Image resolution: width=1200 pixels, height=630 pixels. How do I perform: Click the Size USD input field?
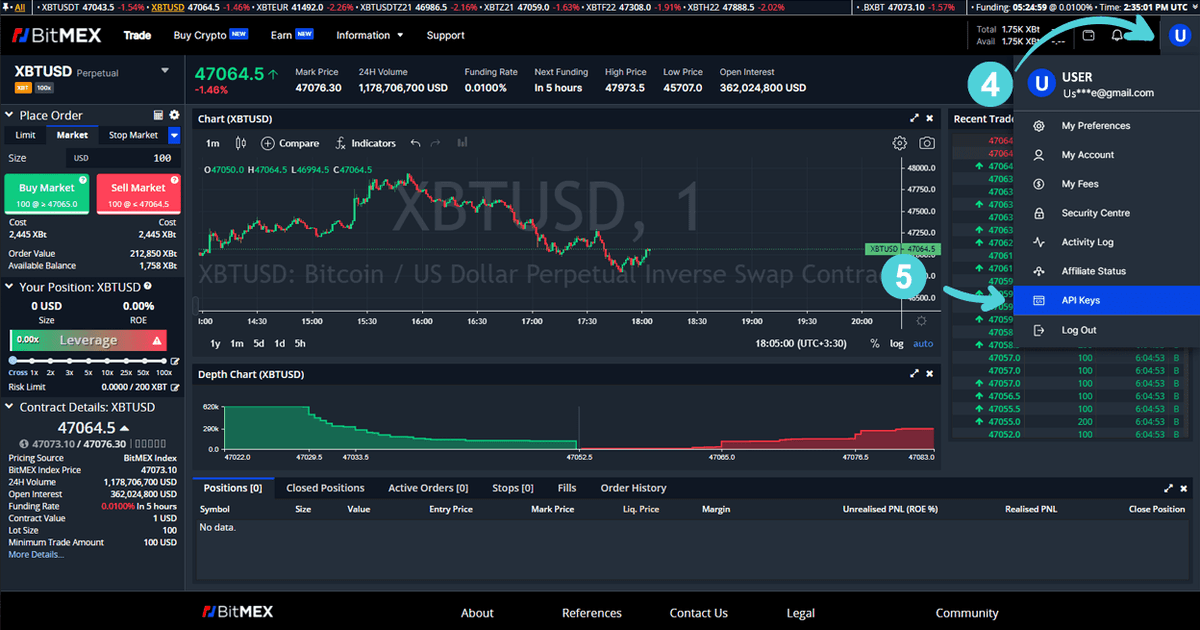[122, 158]
